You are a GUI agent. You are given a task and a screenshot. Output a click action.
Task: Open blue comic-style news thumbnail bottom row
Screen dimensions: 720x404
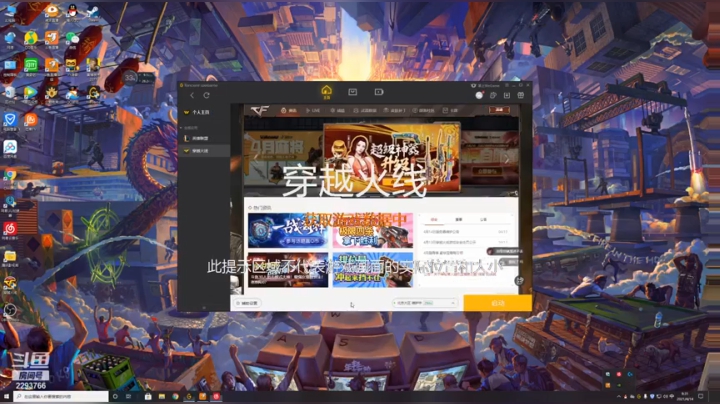373,269
